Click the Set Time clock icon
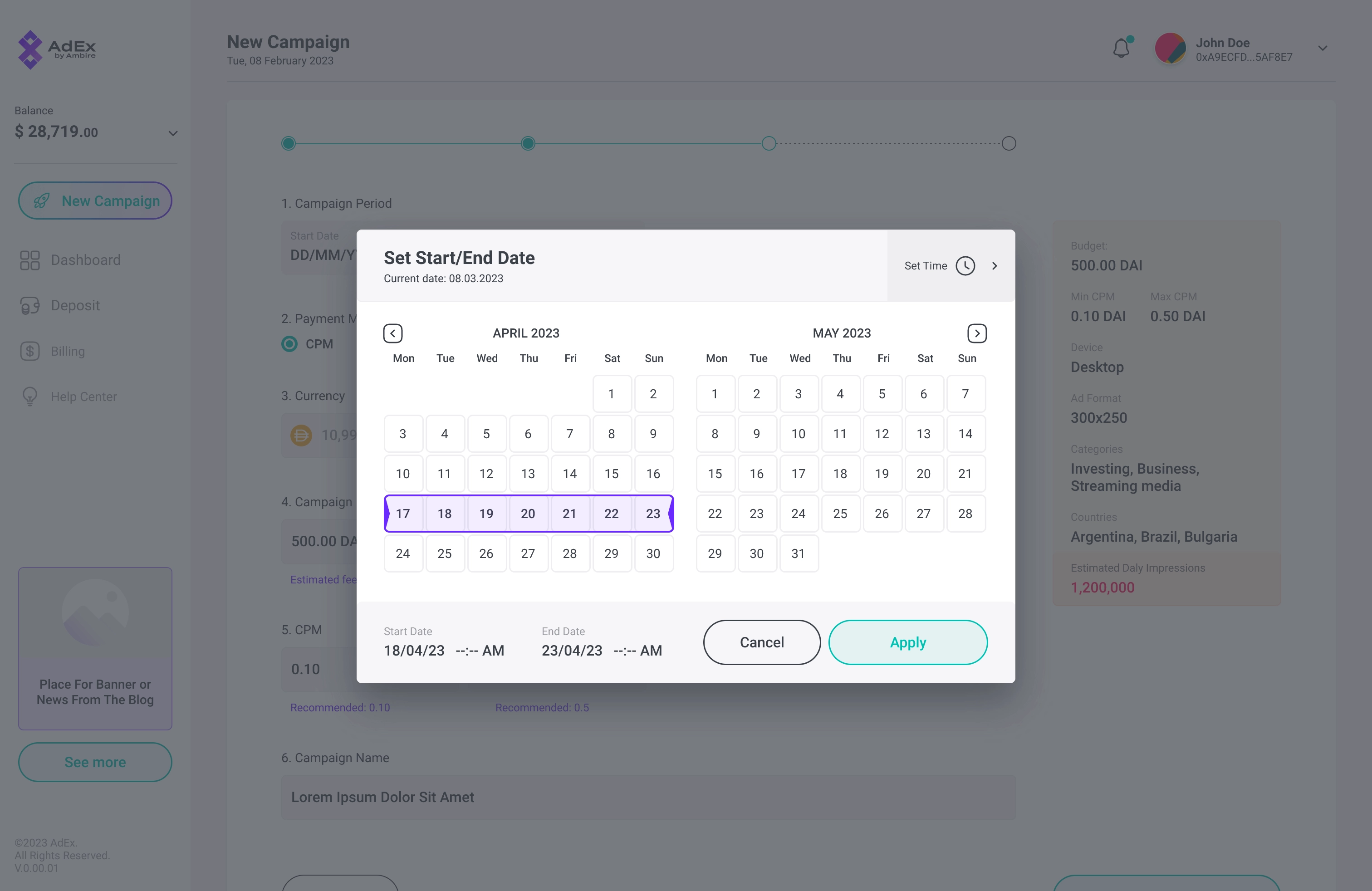 (x=964, y=265)
